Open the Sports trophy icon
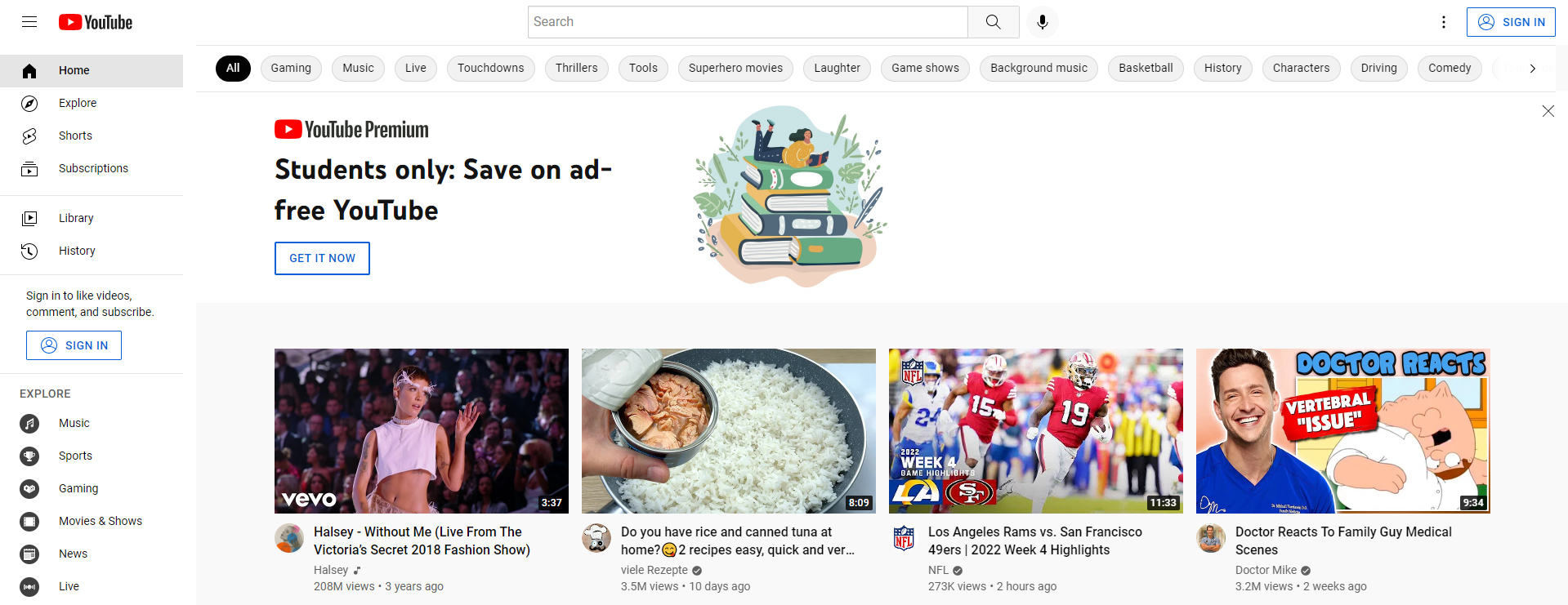 [29, 456]
